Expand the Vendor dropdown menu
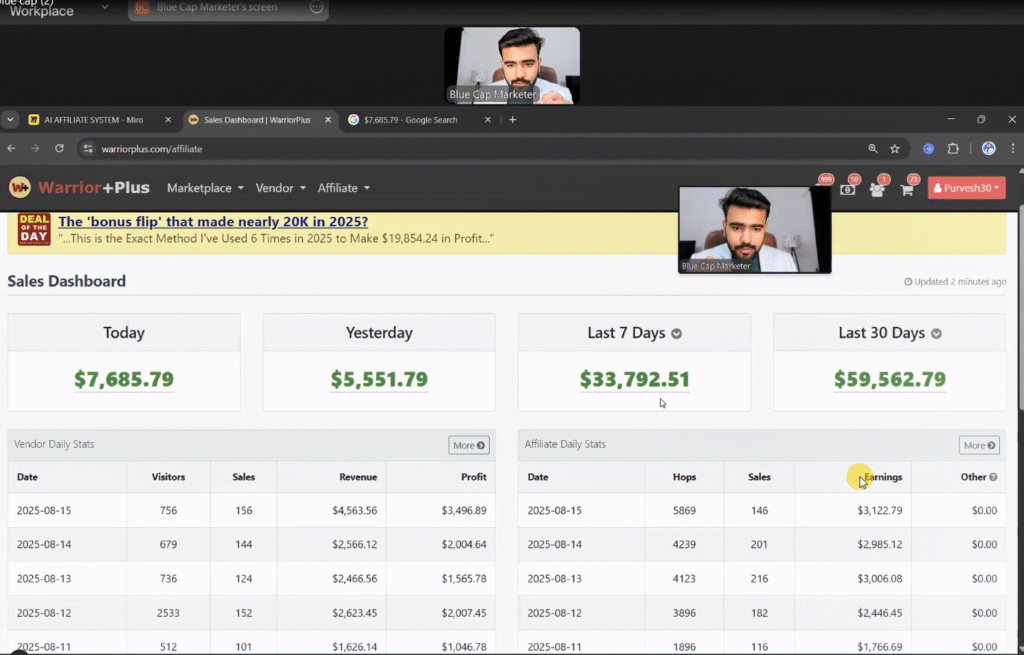The height and width of the screenshot is (655, 1024). (x=279, y=188)
